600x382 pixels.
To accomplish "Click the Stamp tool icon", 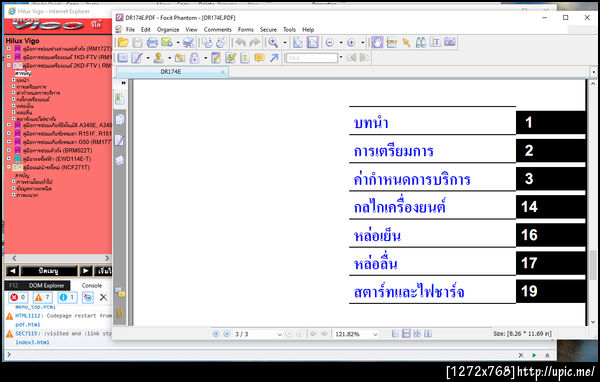I will click(x=158, y=58).
